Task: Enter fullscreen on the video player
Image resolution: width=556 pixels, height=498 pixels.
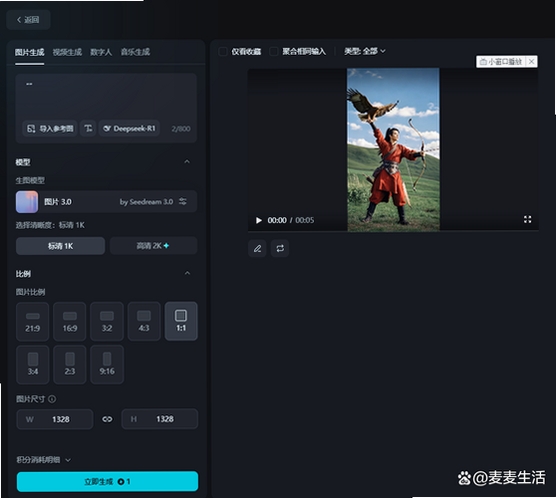Action: click(528, 220)
